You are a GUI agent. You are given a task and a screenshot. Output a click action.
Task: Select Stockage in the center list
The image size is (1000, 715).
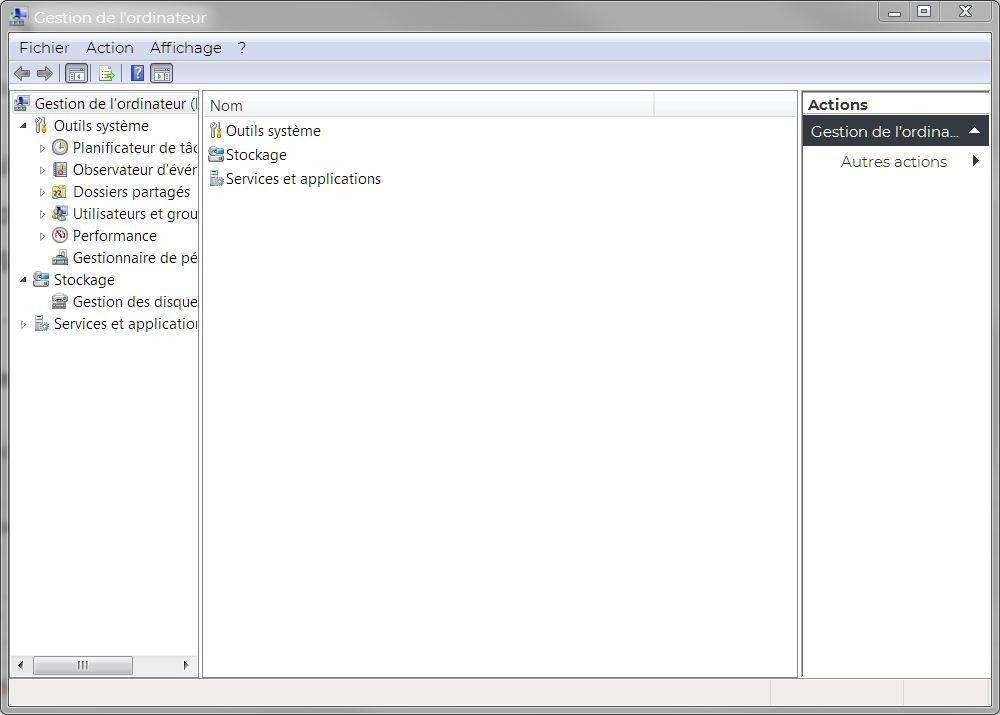pos(256,155)
